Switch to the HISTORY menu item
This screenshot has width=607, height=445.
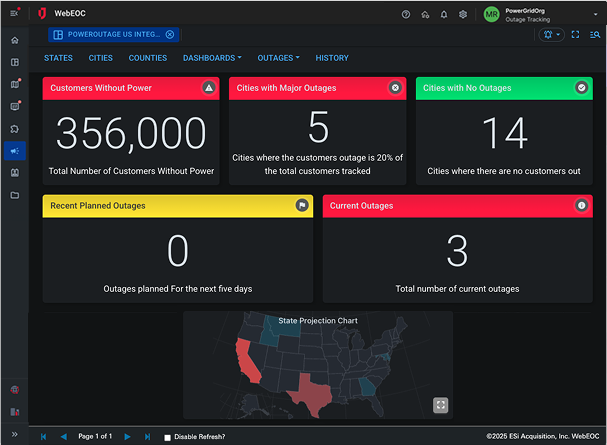(332, 58)
